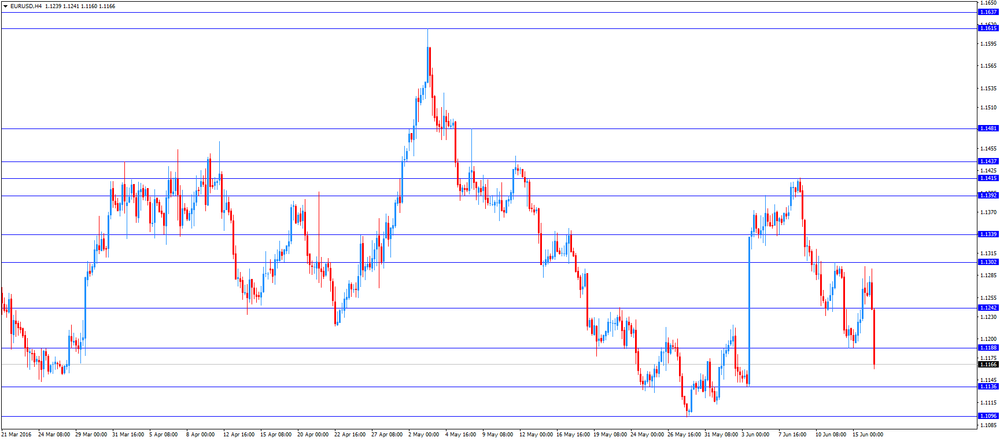This screenshot has height=441, width=1000.
Task: Click the 1.1085 price scale value
Action: click(x=989, y=424)
